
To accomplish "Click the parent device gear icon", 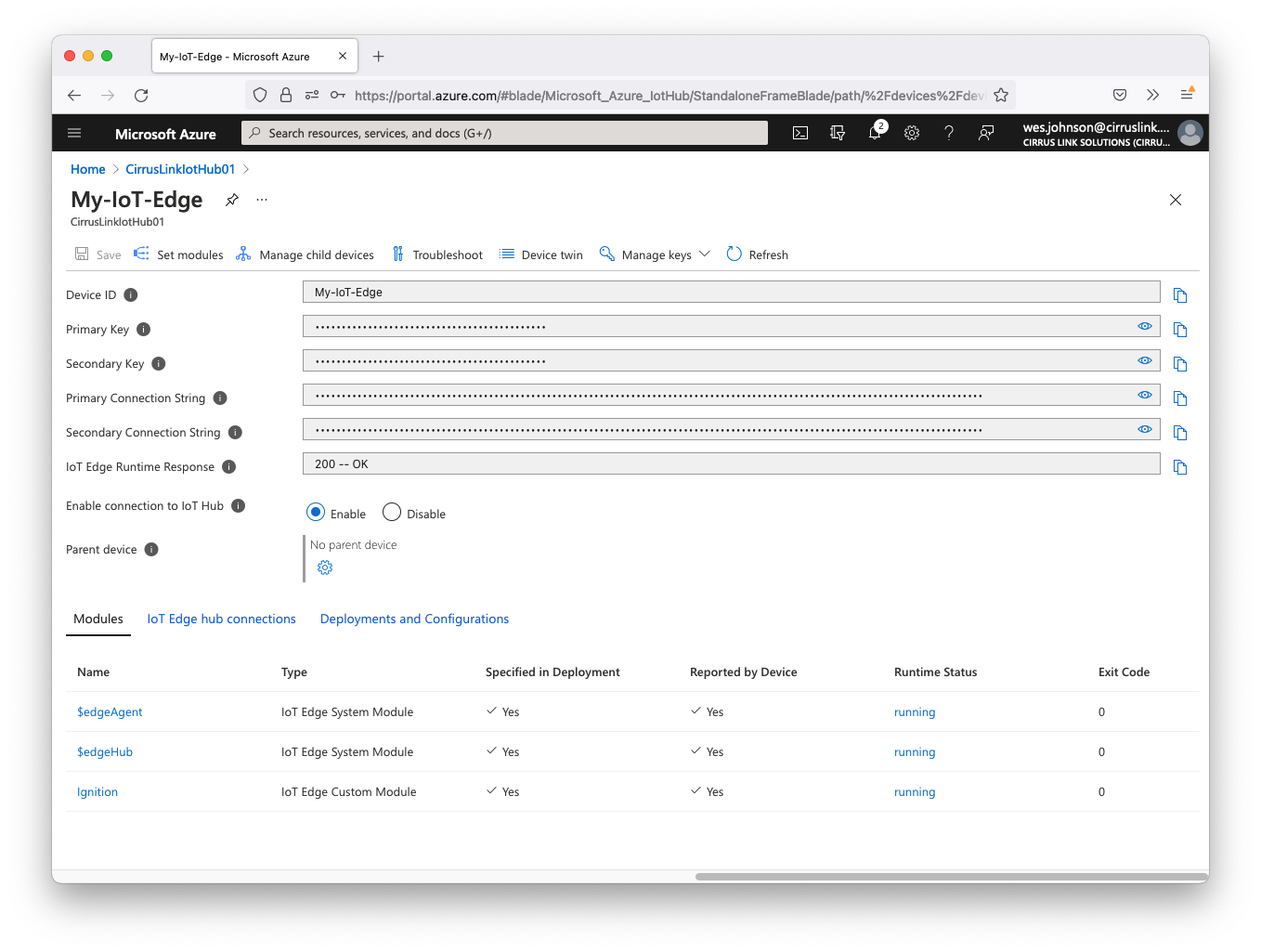I will (x=325, y=567).
